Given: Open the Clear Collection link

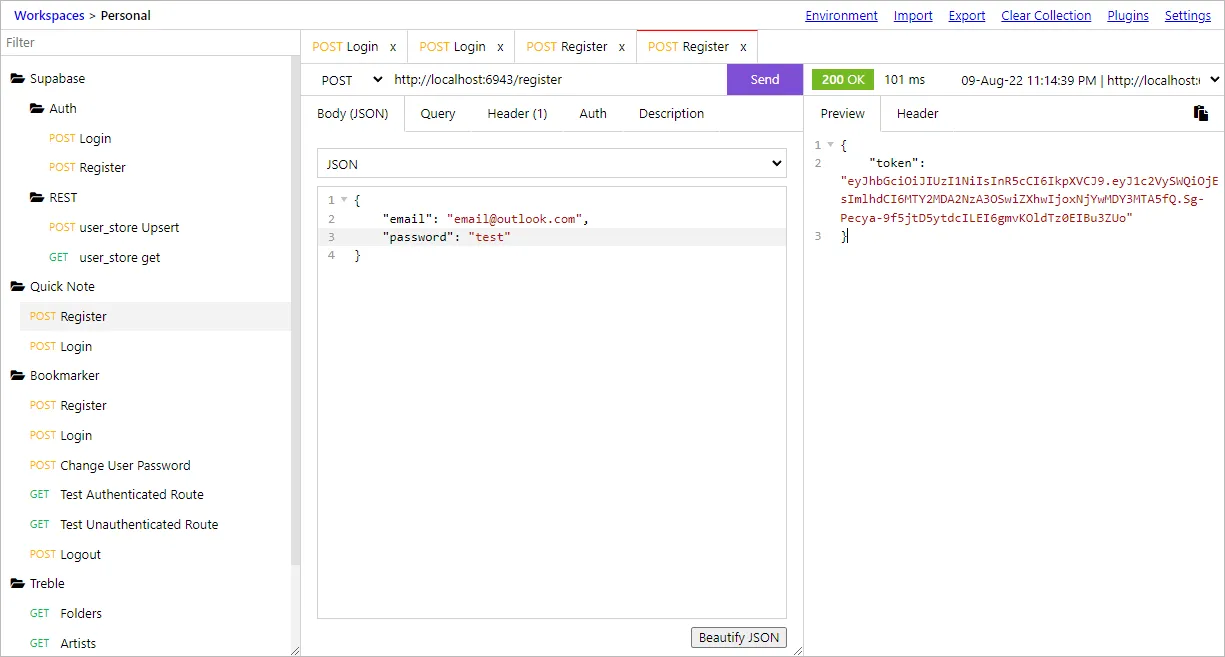Looking at the screenshot, I should pyautogui.click(x=1046, y=15).
